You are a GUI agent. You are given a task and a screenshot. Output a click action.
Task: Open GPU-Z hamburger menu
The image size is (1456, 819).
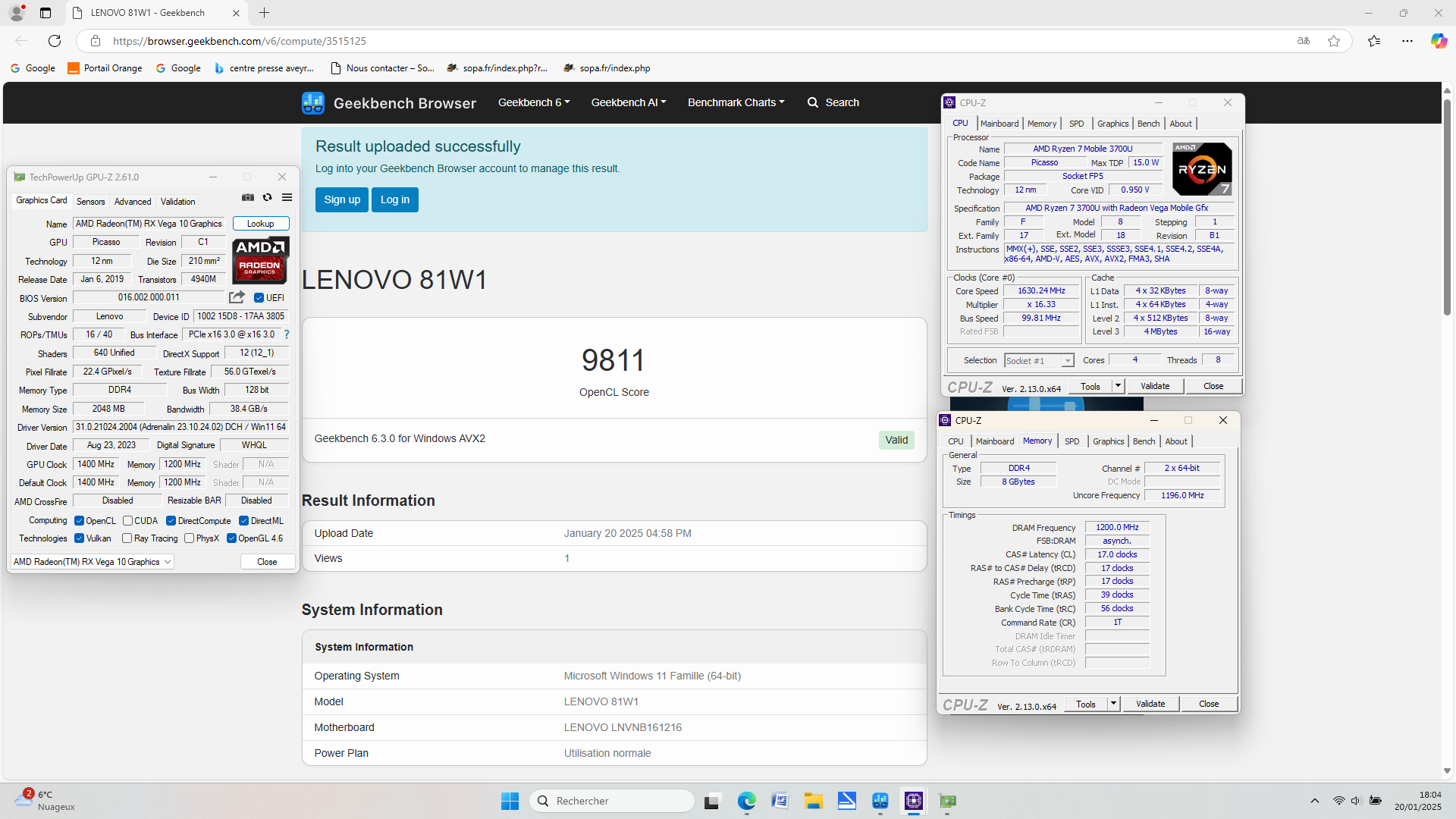click(287, 197)
